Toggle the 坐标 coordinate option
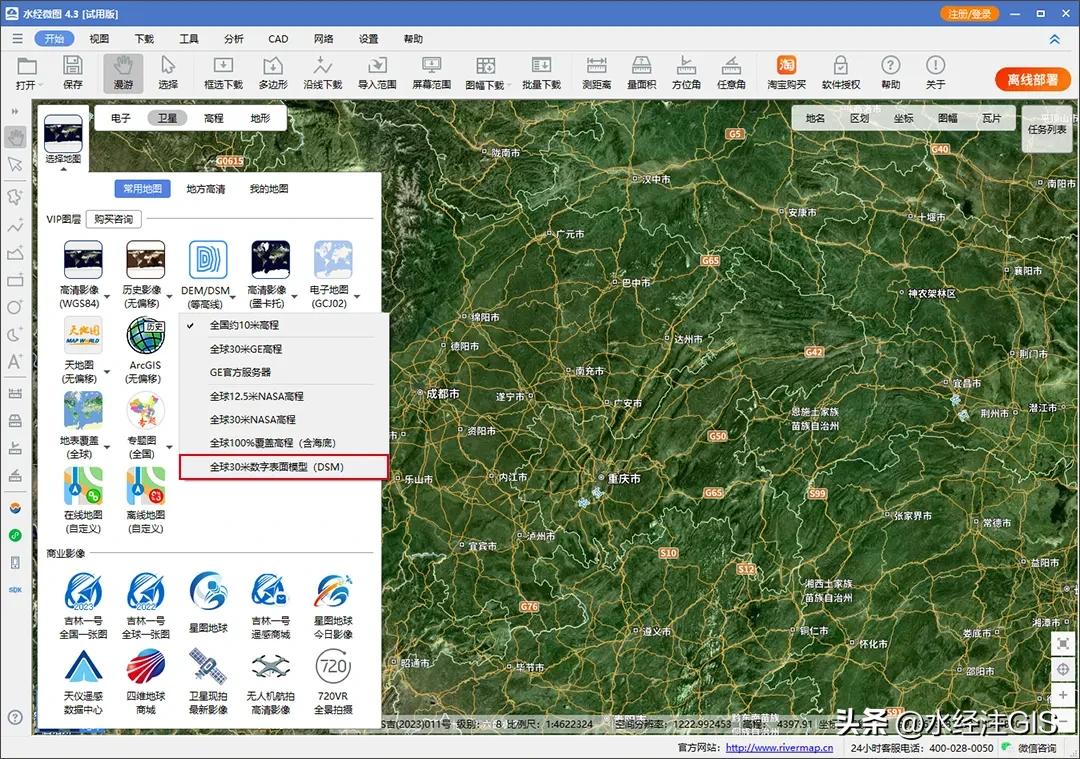The height and width of the screenshot is (759, 1080). pos(903,118)
